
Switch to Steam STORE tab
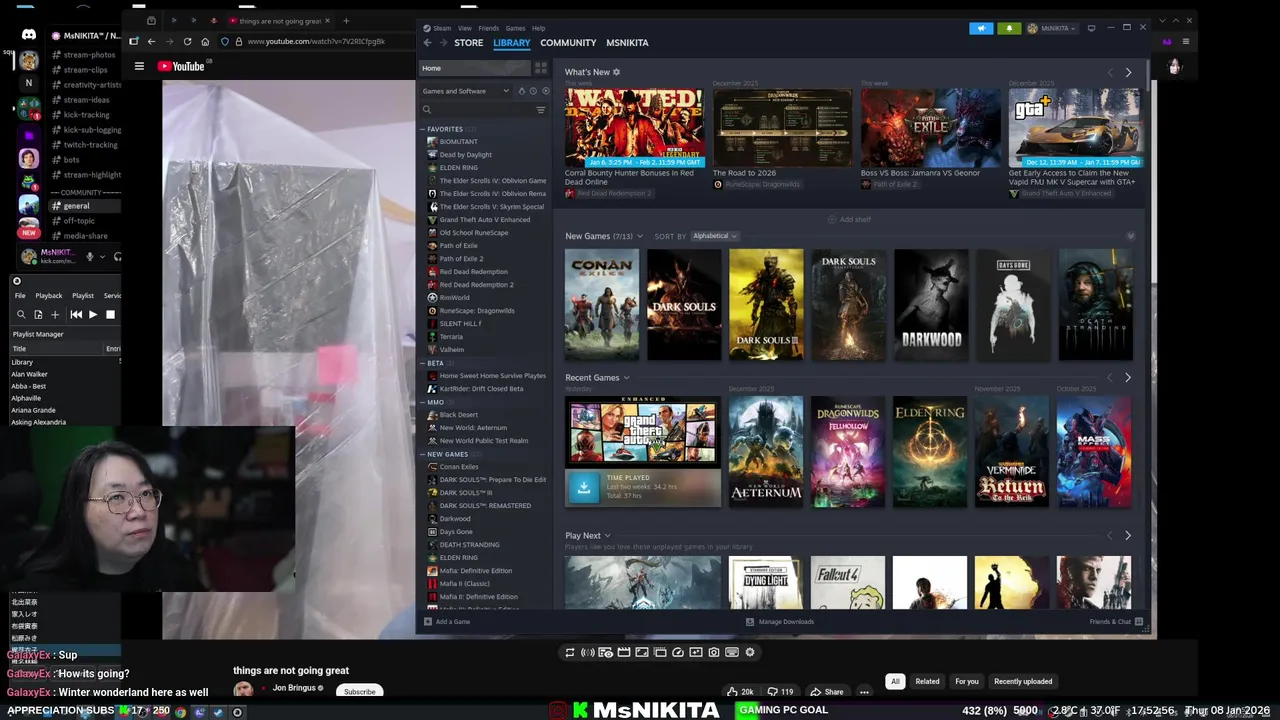pyautogui.click(x=469, y=43)
